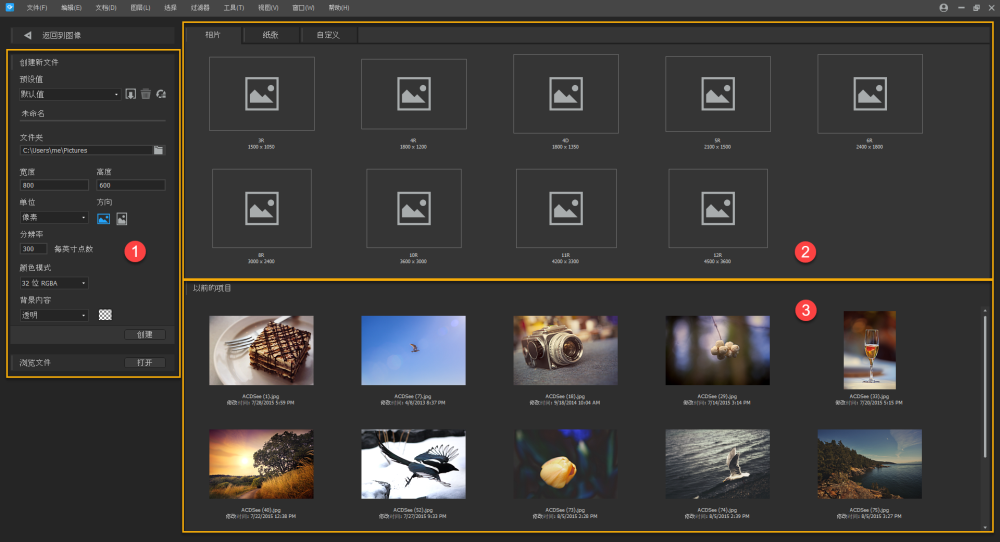The image size is (1000, 542).
Task: Click the browse folder icon
Action: (x=158, y=150)
